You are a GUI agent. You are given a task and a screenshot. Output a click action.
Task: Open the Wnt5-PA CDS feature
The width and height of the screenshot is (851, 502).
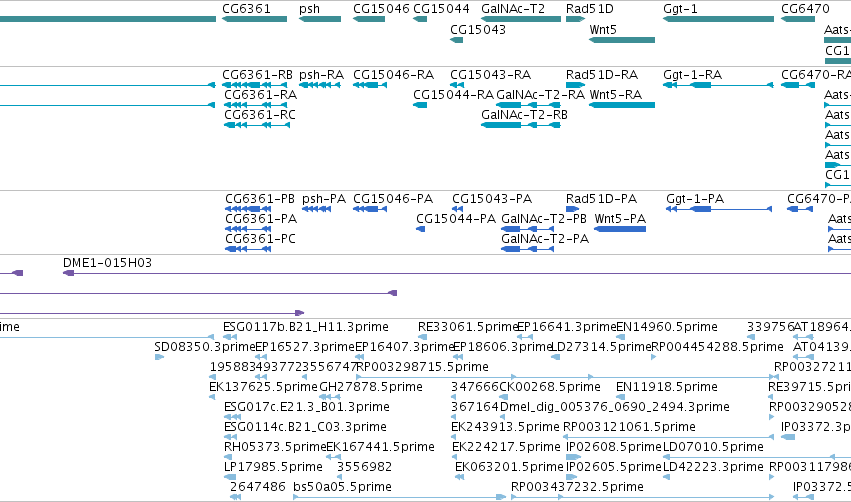tap(620, 229)
